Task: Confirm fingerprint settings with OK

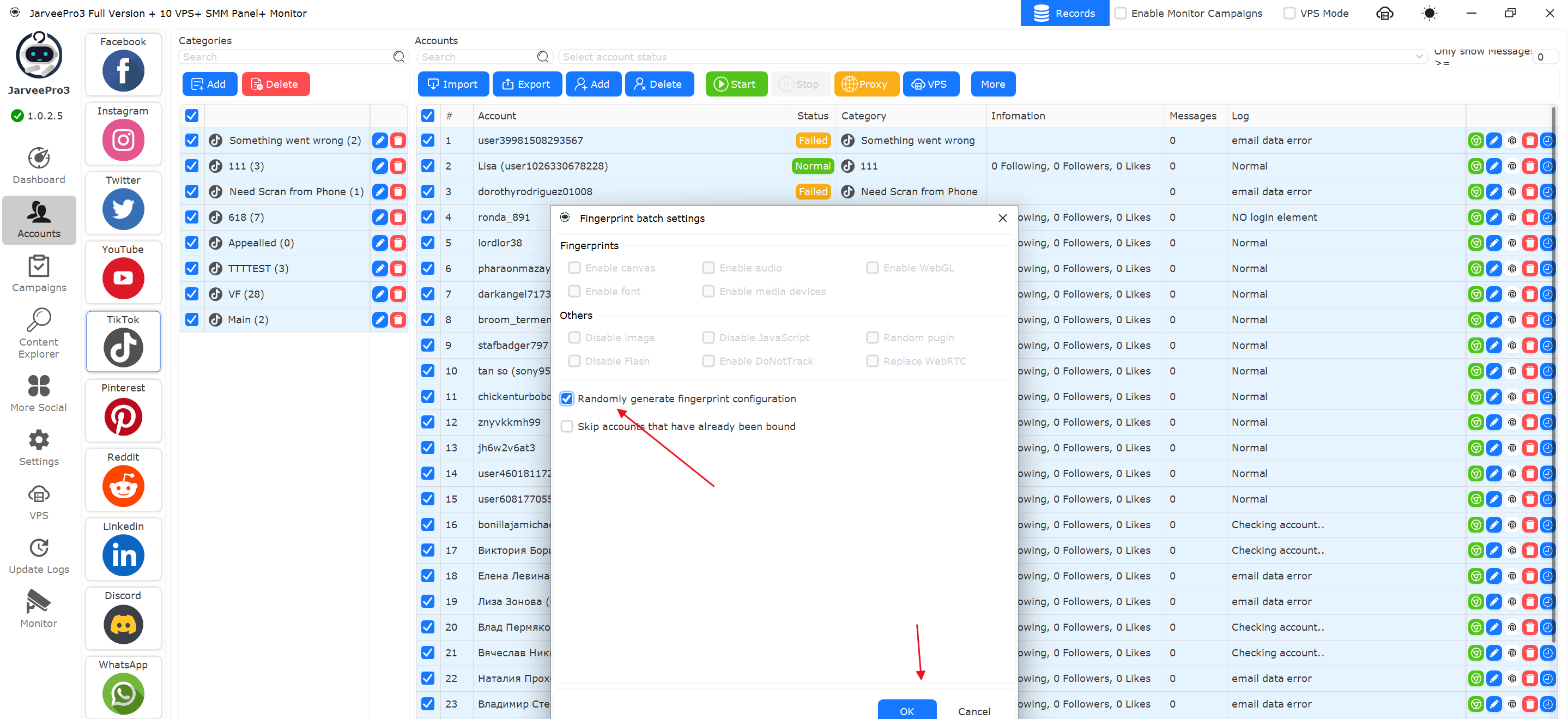Action: click(x=906, y=710)
